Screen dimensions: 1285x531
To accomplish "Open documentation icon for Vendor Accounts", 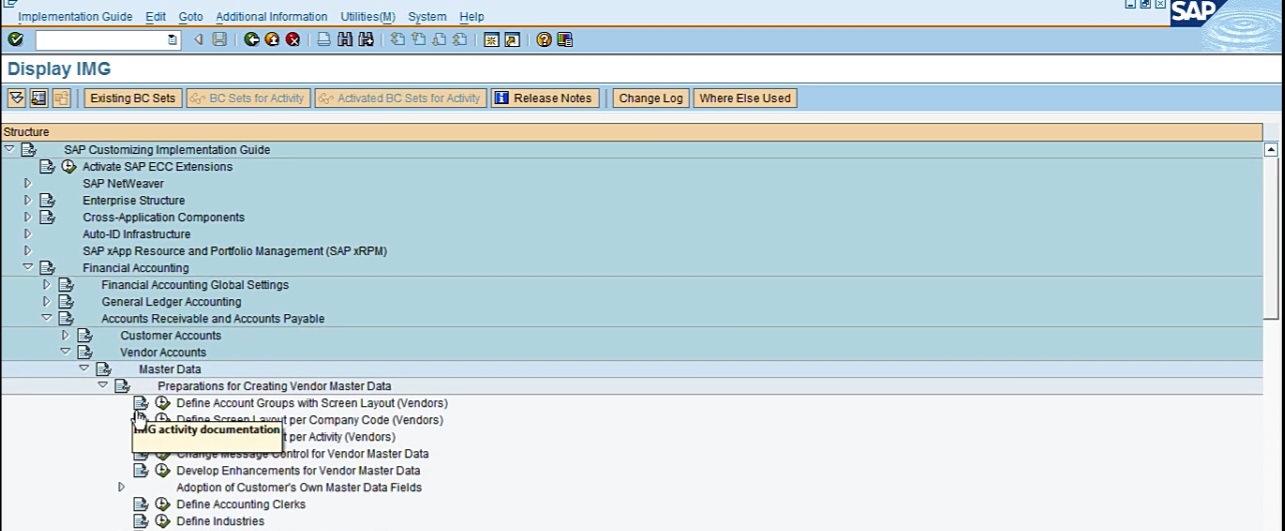I will pos(85,353).
